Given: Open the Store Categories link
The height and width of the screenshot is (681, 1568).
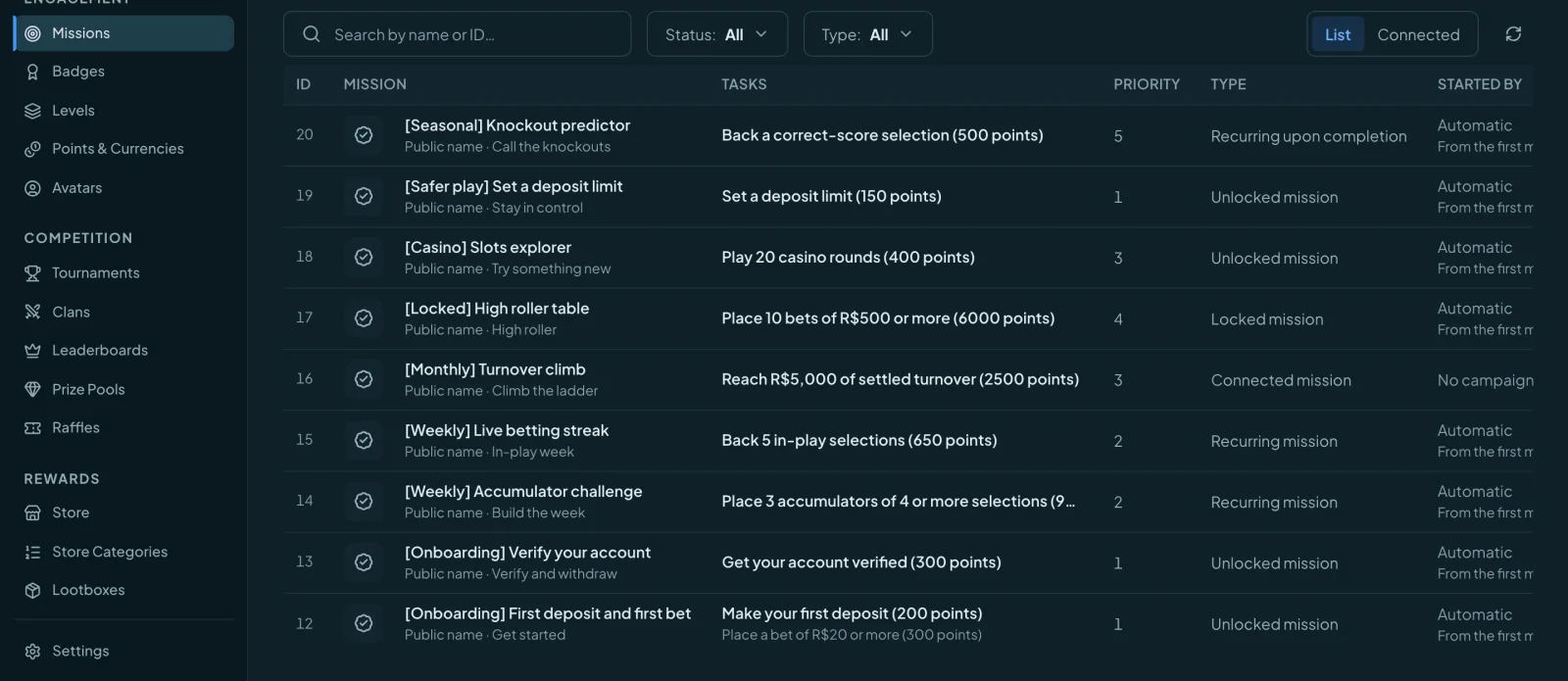Looking at the screenshot, I should click(x=110, y=552).
